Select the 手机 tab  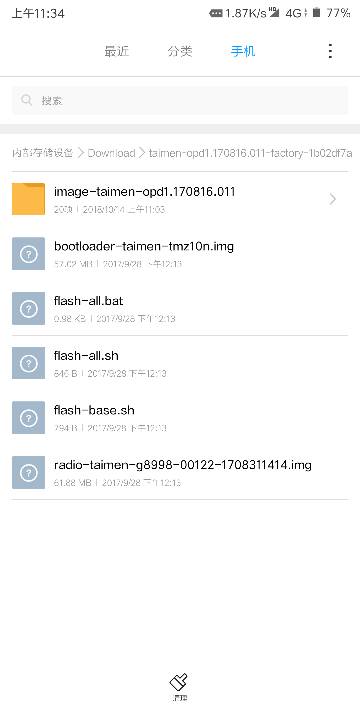(243, 51)
